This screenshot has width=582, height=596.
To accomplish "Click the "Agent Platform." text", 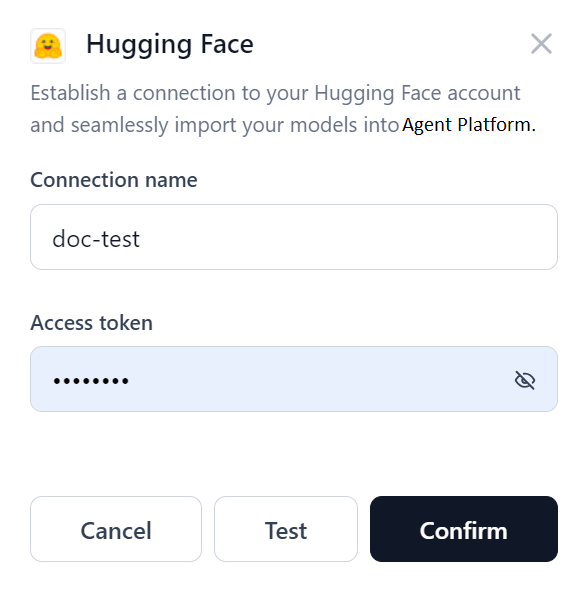I will 469,125.
